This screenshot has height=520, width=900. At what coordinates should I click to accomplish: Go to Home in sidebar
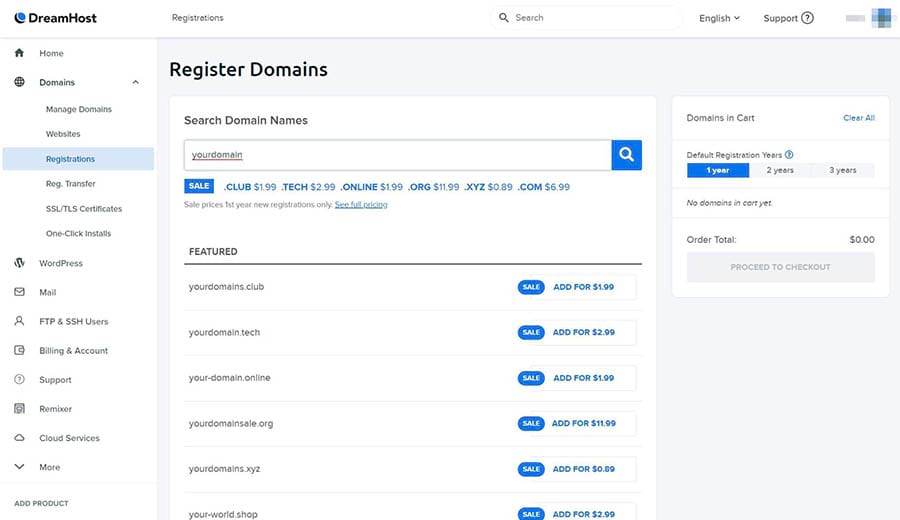coord(51,53)
